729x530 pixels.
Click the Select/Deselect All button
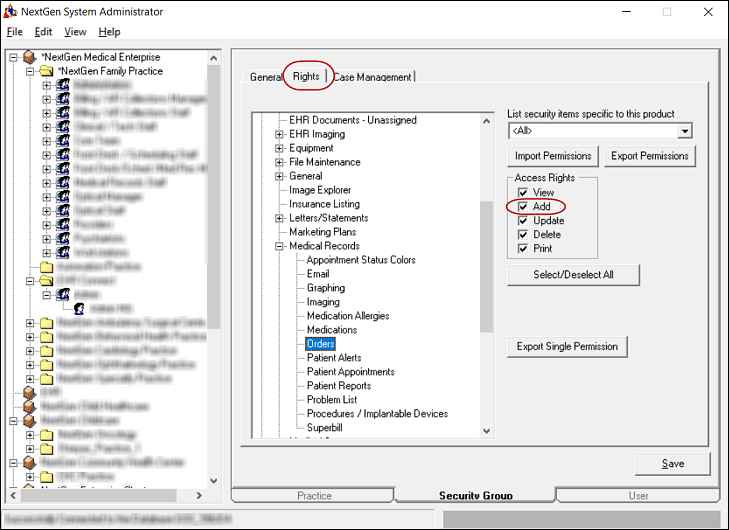tap(573, 275)
